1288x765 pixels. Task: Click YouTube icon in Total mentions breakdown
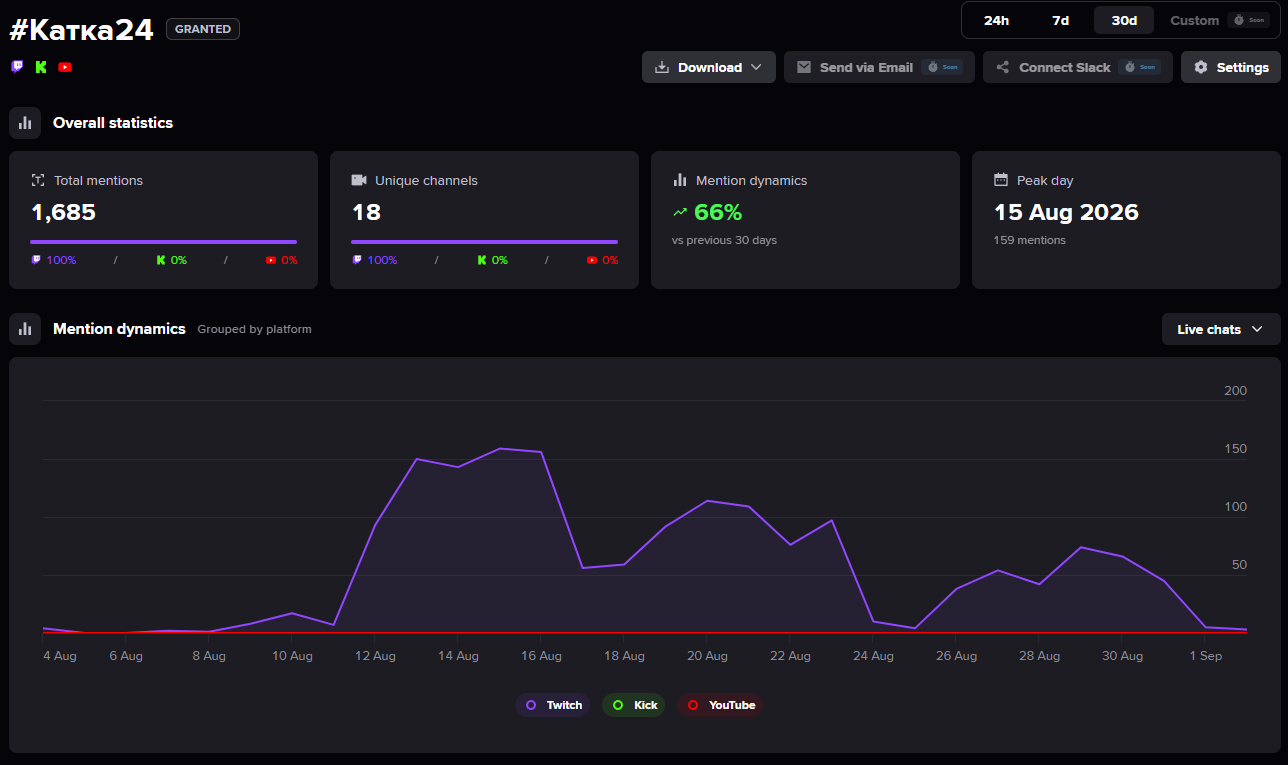[x=271, y=260]
